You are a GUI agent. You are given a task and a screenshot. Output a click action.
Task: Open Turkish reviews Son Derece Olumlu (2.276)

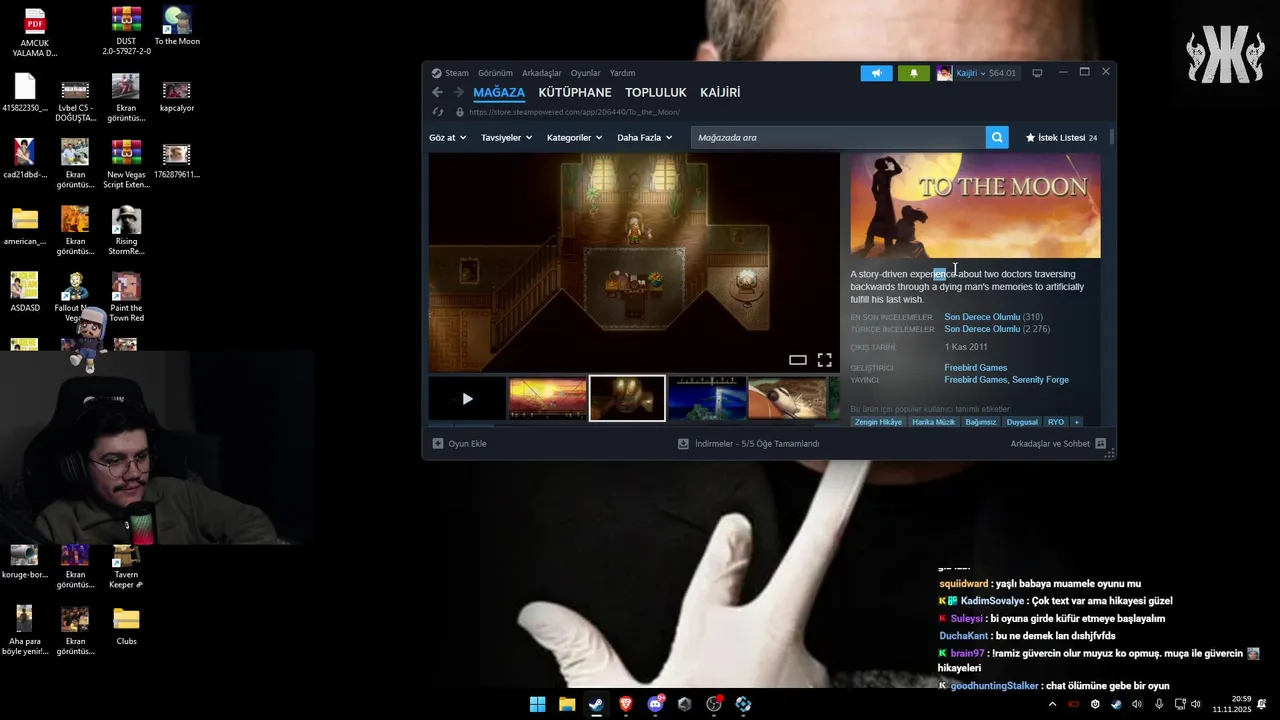[x=997, y=329]
